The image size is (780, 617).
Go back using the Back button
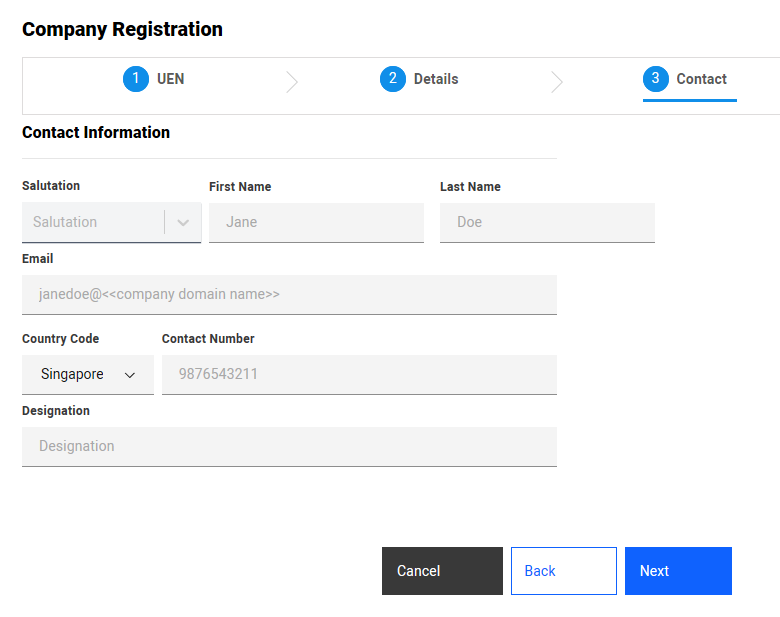click(563, 571)
